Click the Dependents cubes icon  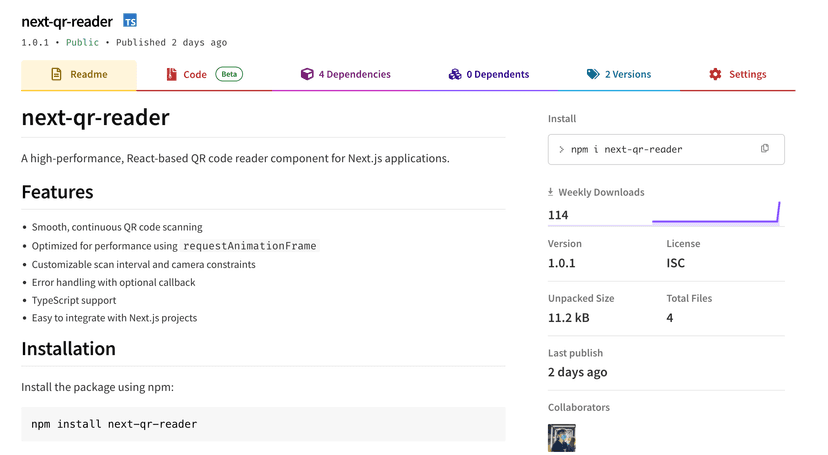pyautogui.click(x=455, y=75)
